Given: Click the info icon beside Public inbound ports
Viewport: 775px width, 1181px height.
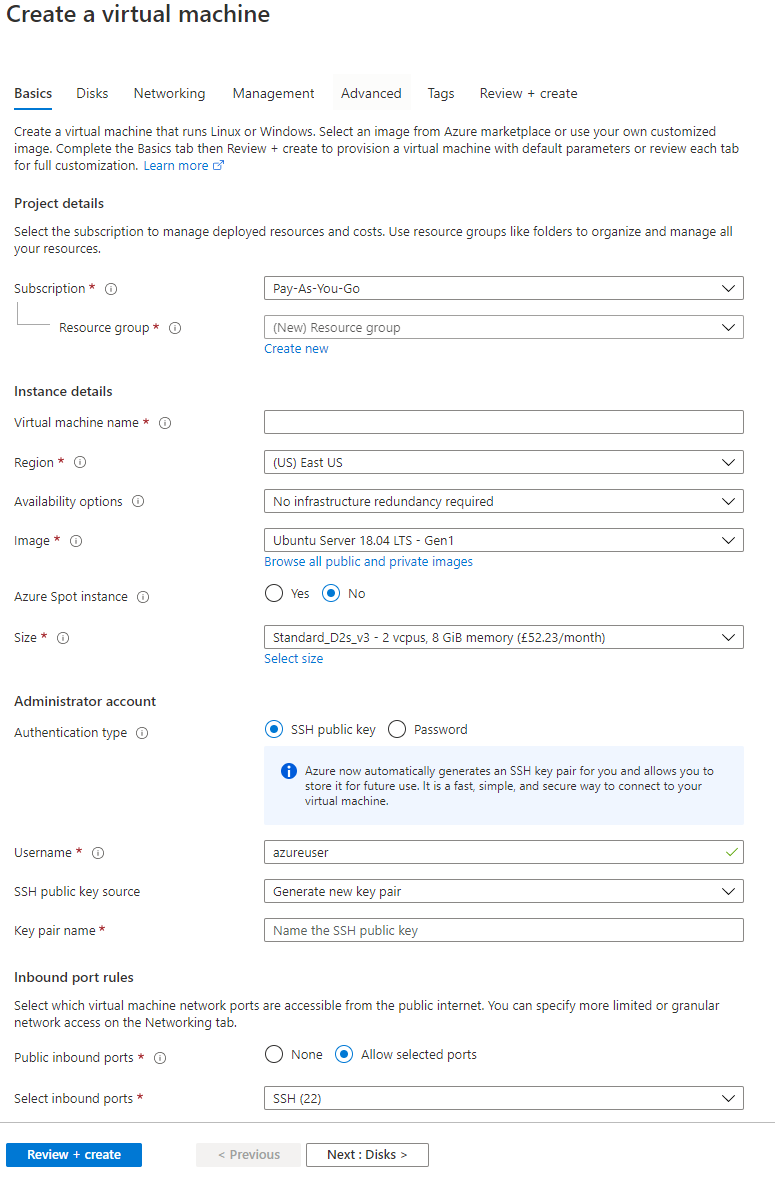Looking at the screenshot, I should point(160,1058).
